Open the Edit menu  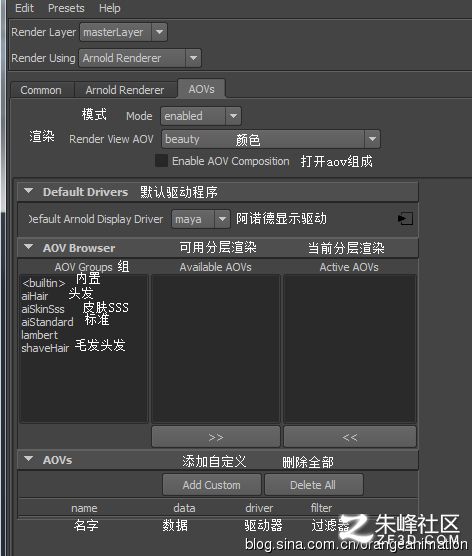pyautogui.click(x=24, y=8)
